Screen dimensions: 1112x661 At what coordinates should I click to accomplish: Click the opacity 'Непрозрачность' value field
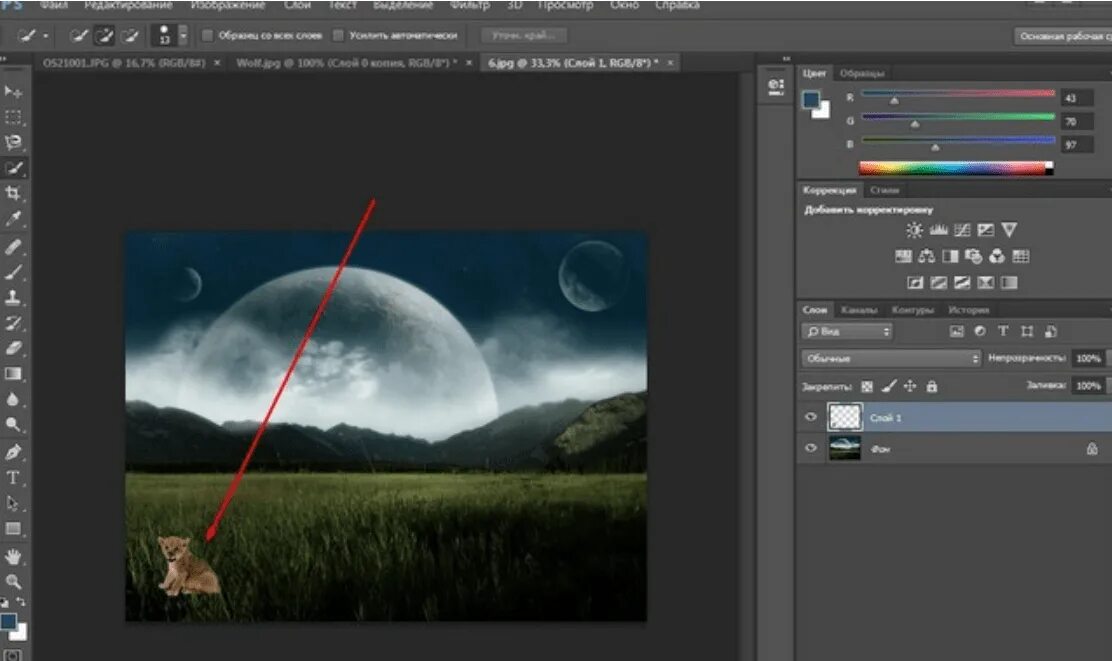1088,358
